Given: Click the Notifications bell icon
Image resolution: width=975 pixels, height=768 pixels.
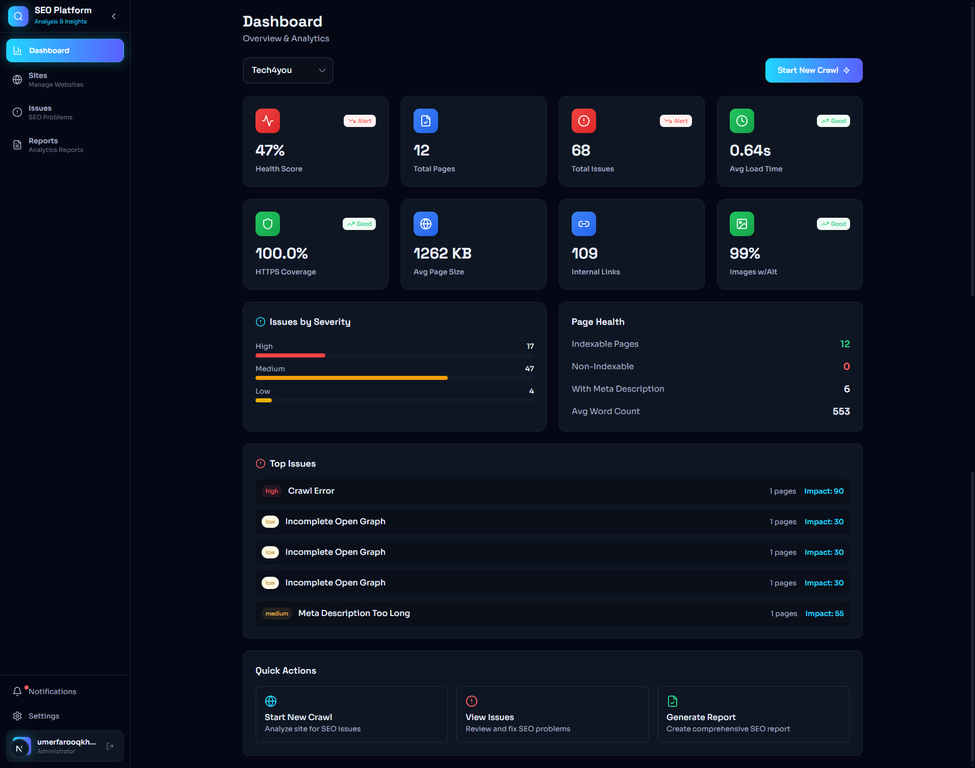Looking at the screenshot, I should [x=16, y=691].
